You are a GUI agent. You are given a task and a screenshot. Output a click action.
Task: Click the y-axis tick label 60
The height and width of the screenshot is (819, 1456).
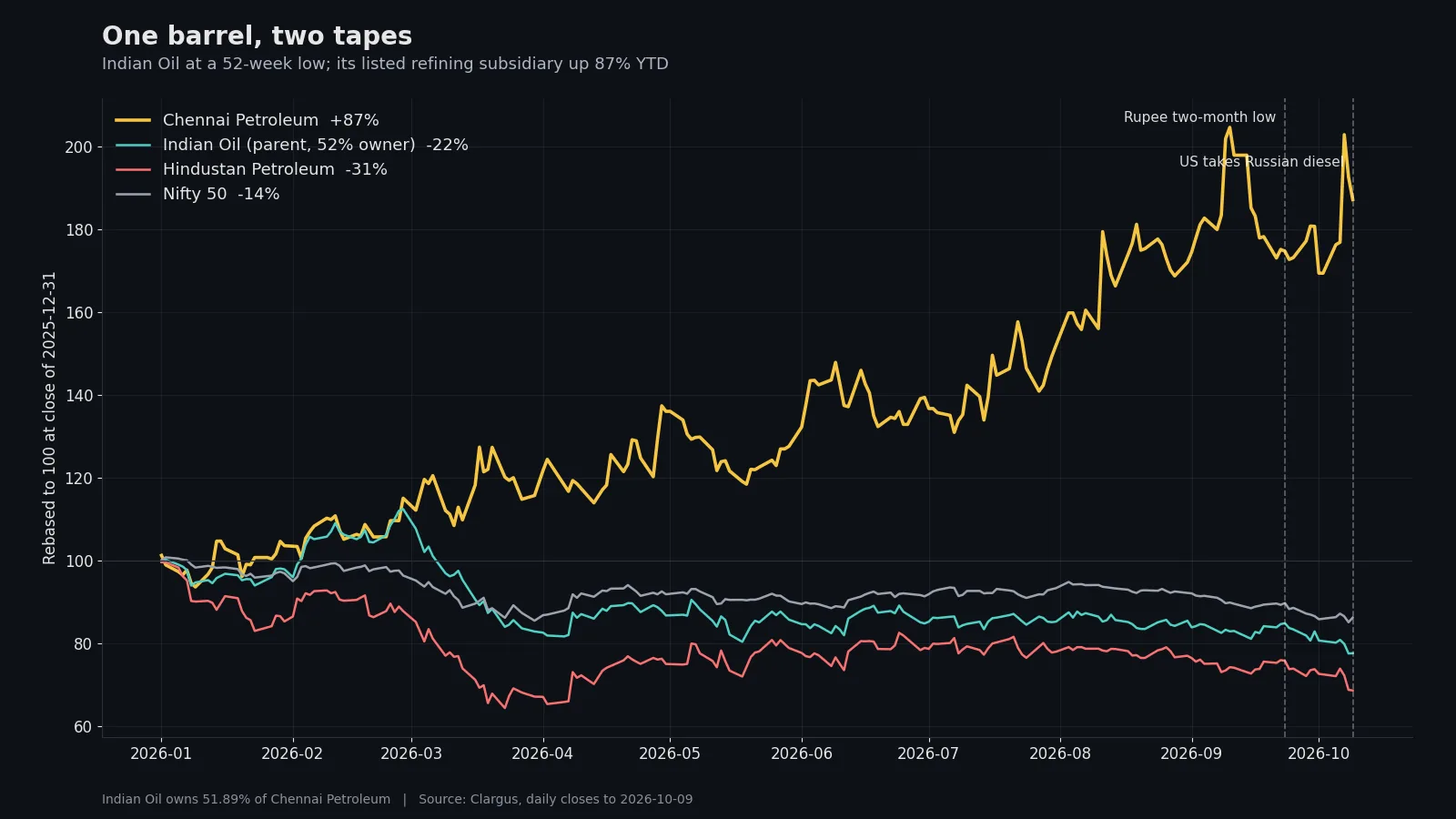tap(82, 727)
